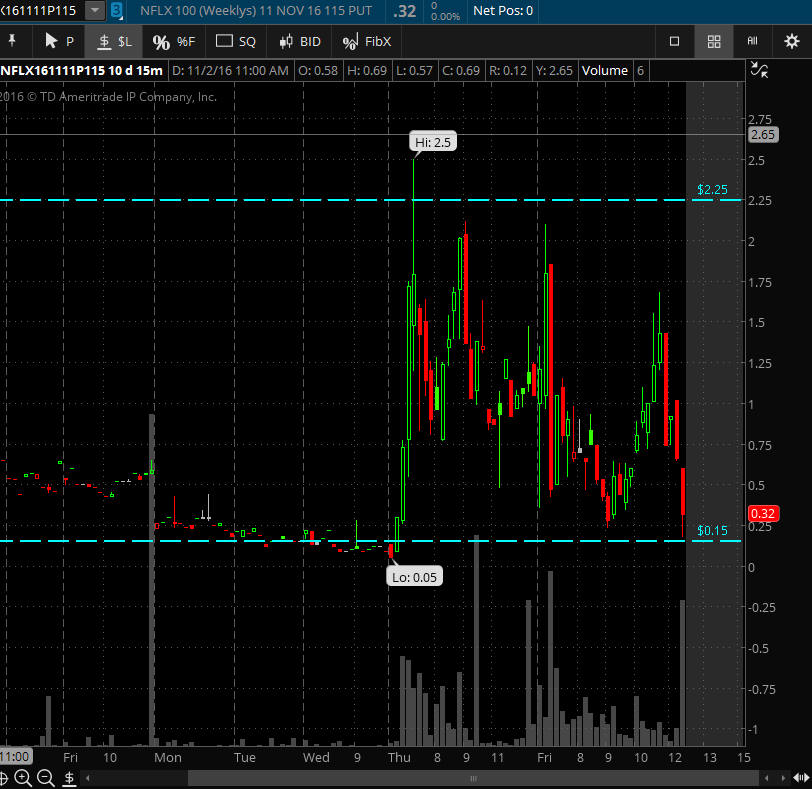Image resolution: width=812 pixels, height=789 pixels.
Task: Activate the $L price level tool
Action: click(114, 41)
